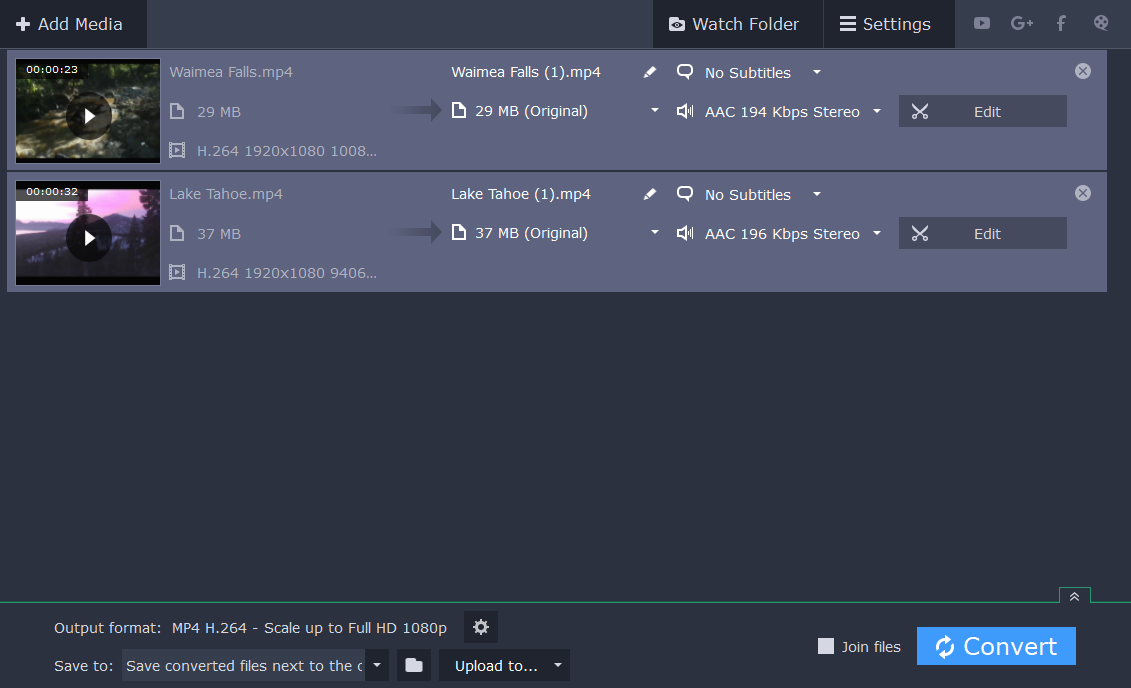This screenshot has height=688, width=1131.
Task: Open Lake Tahoe output size dropdown
Action: (655, 233)
